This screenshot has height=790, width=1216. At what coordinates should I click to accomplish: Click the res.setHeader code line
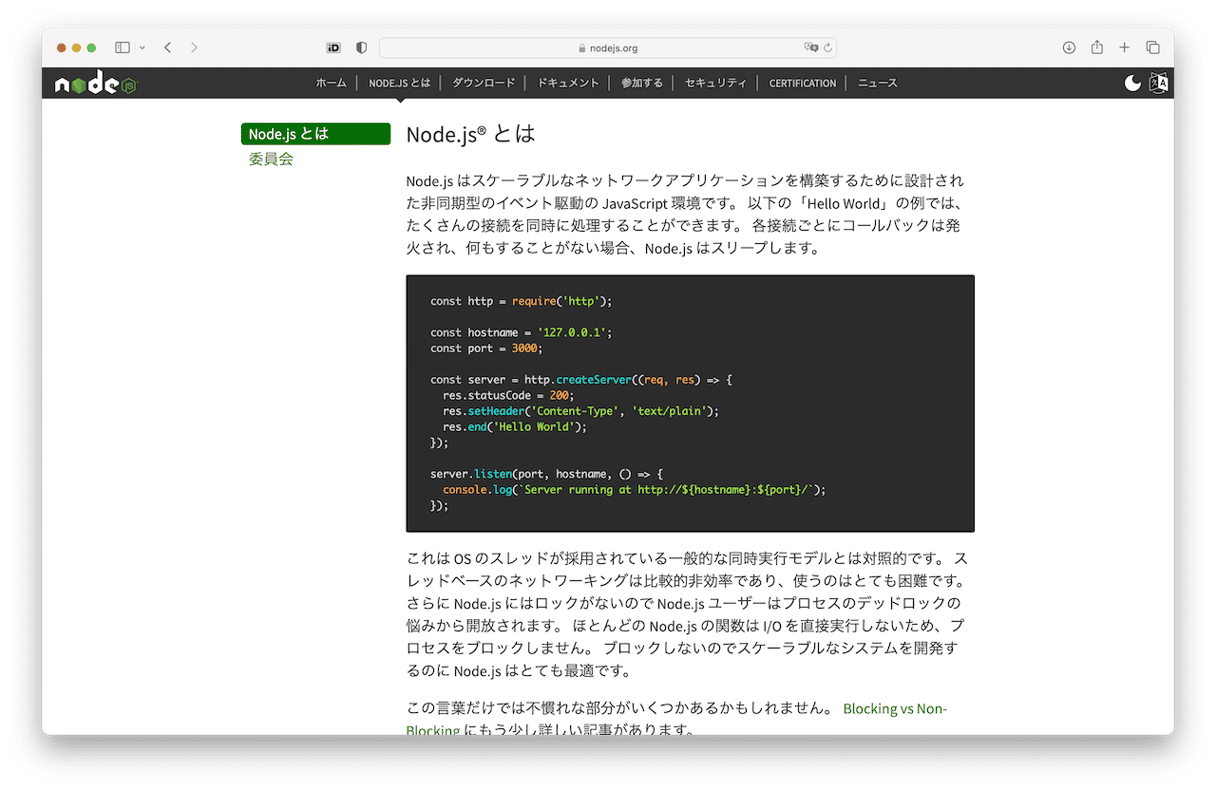click(x=581, y=411)
